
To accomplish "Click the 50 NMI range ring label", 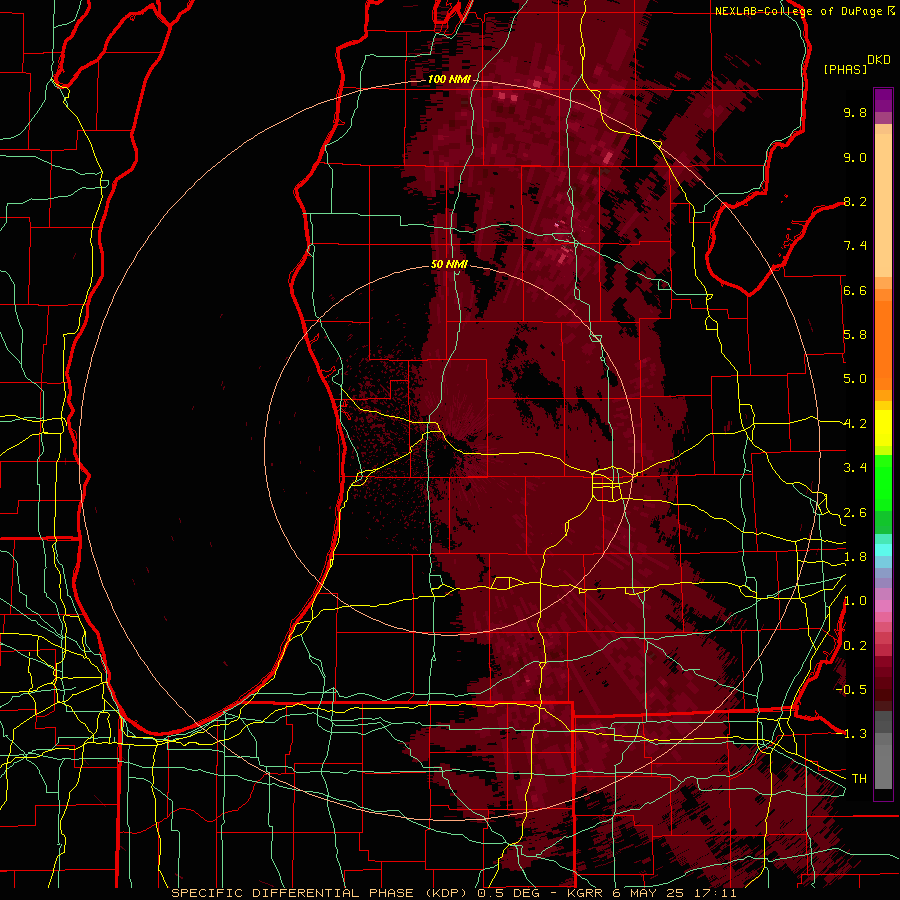I will click(x=449, y=264).
